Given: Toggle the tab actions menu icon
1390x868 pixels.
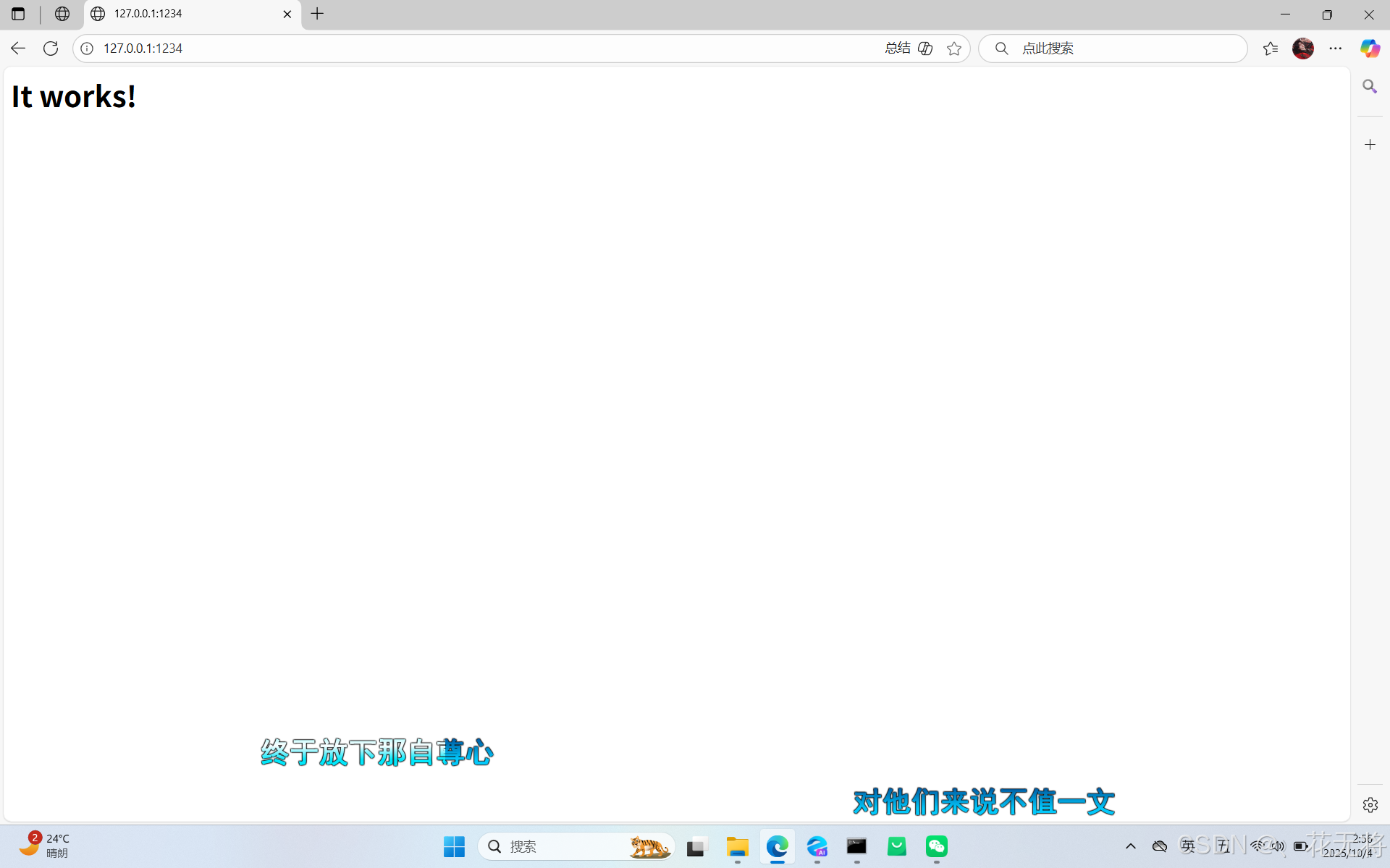Looking at the screenshot, I should click(18, 14).
